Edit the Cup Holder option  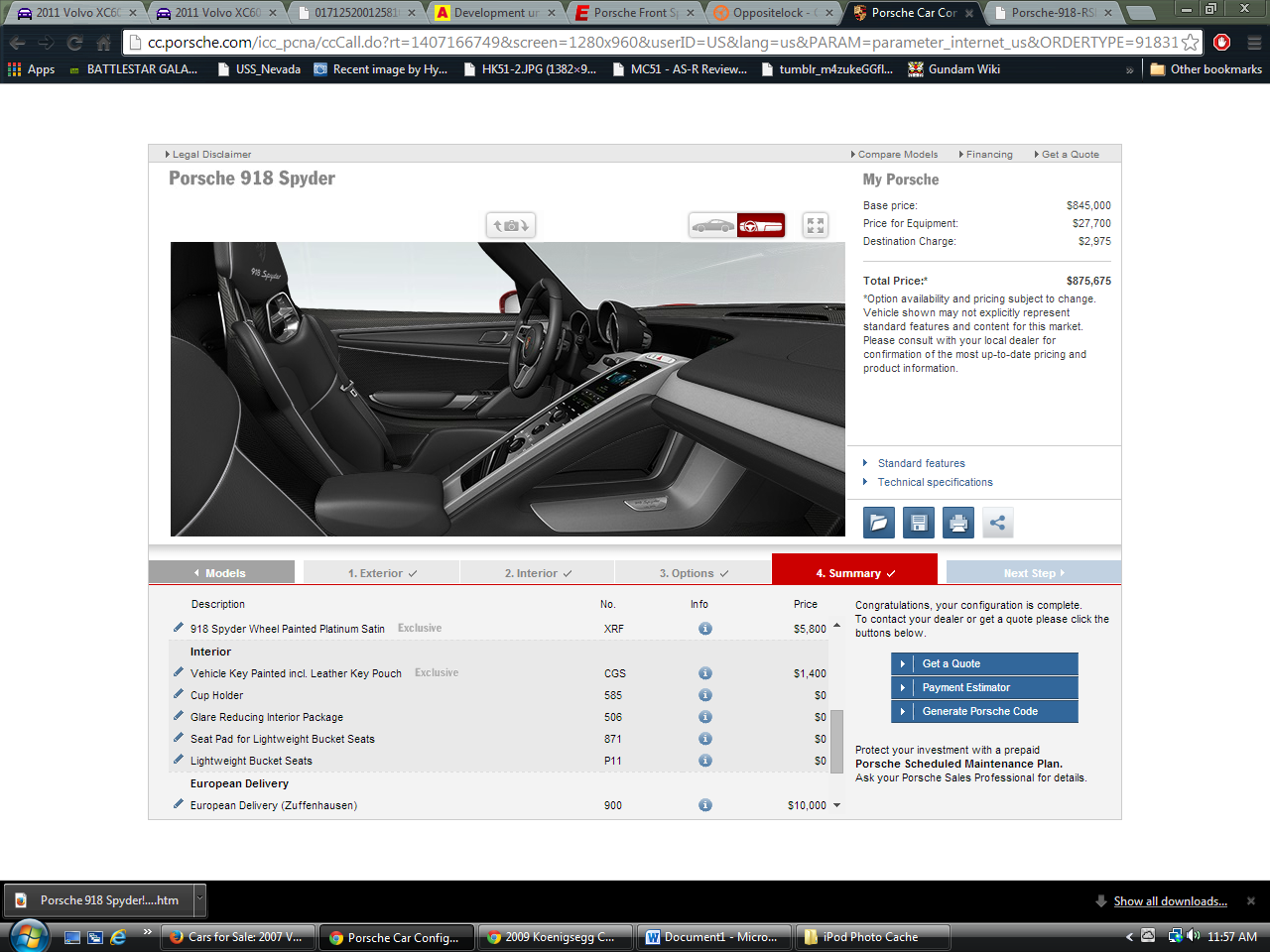[x=179, y=694]
